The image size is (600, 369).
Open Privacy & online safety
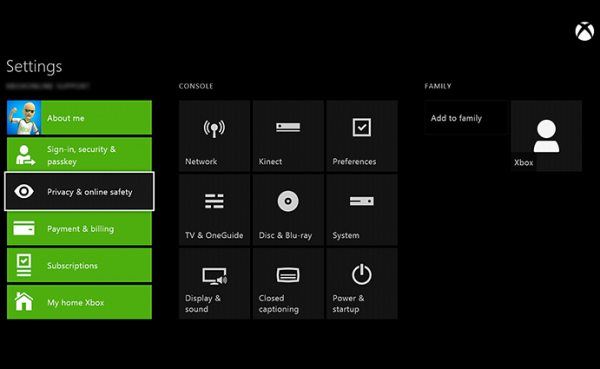point(79,191)
